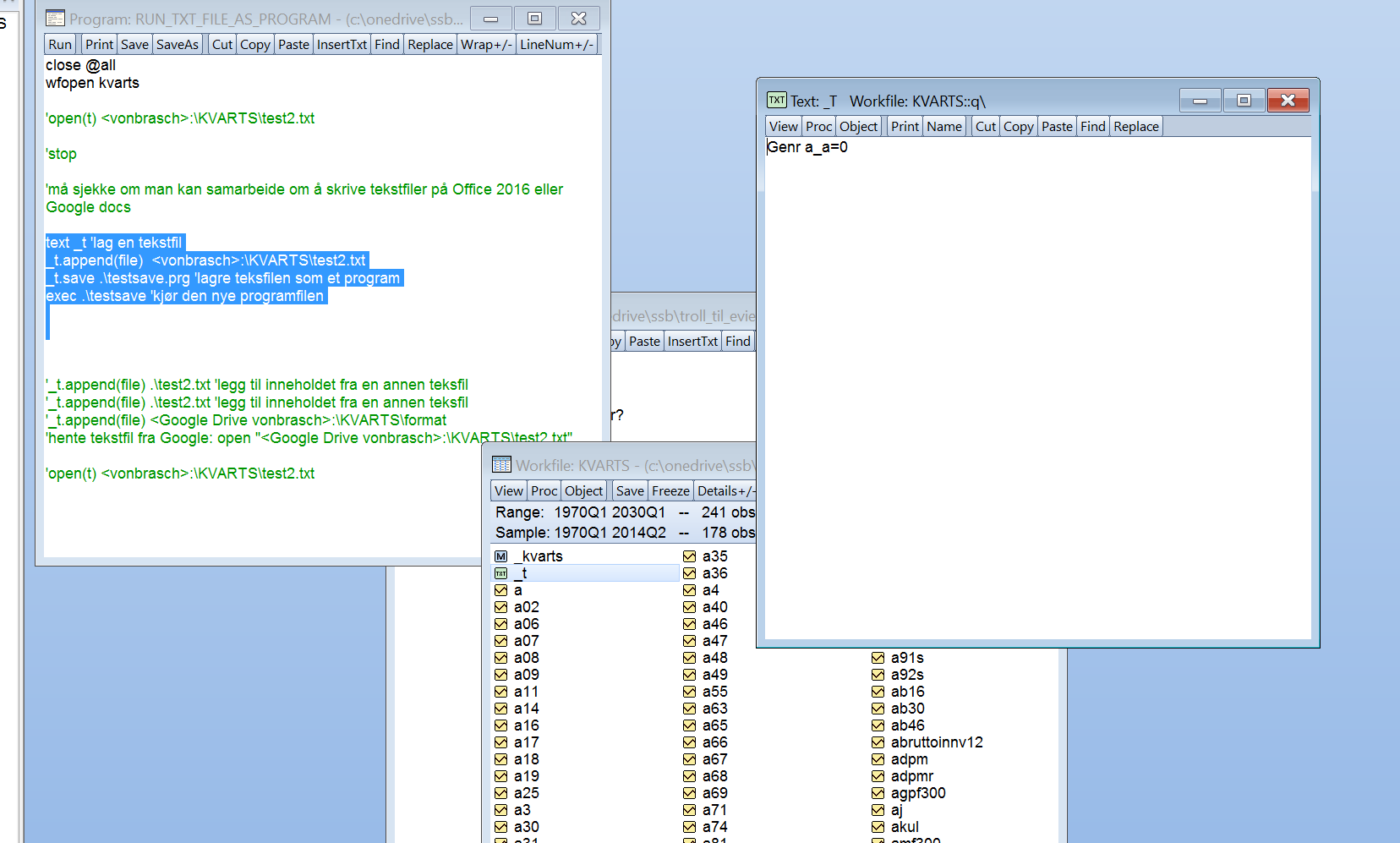Open Object menu in KVARTS workfile window
The image size is (1400, 843).
tap(584, 490)
